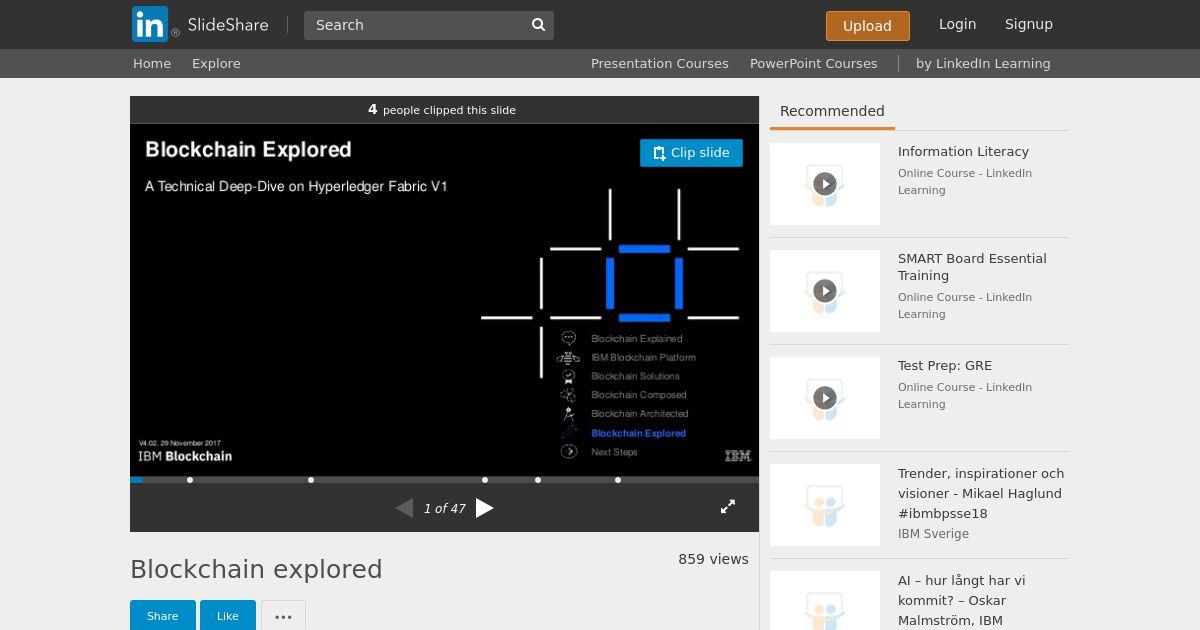
Task: Click the LinkedIn logo icon
Action: click(150, 24)
